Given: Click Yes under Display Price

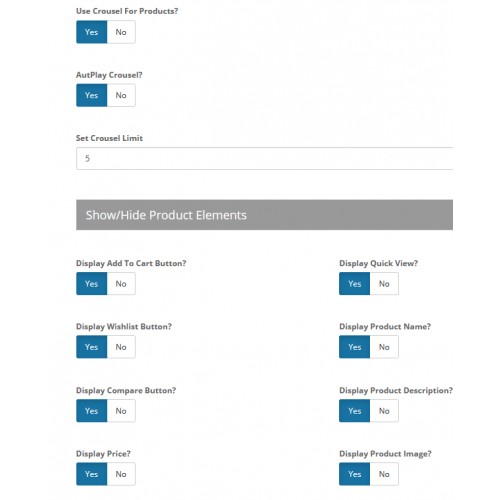Looking at the screenshot, I should (x=92, y=474).
